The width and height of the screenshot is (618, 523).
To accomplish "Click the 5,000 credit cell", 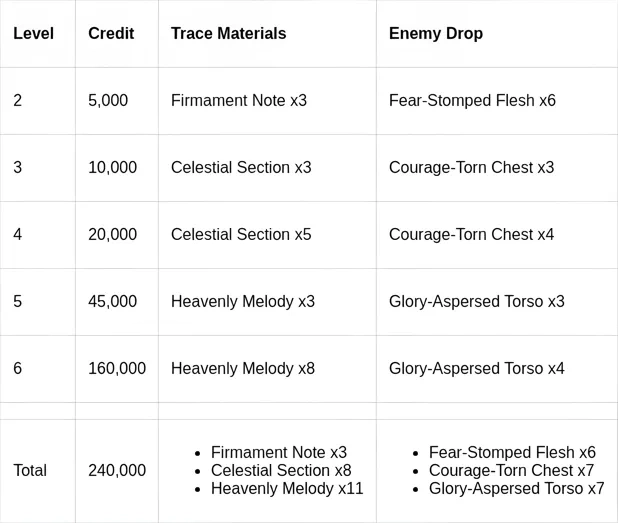I will click(x=108, y=101).
